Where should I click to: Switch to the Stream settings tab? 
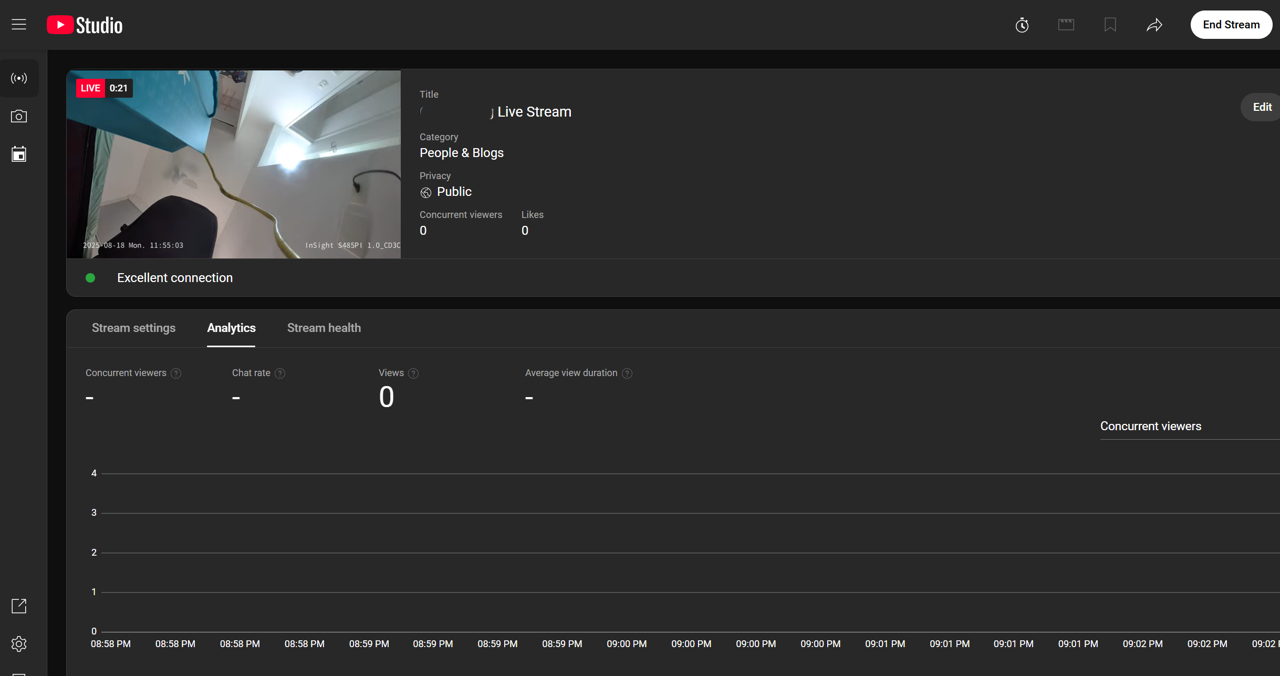134,328
